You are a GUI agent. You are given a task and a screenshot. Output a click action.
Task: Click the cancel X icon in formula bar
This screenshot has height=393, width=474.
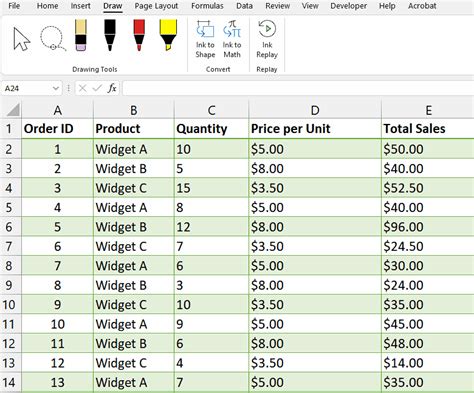point(83,88)
